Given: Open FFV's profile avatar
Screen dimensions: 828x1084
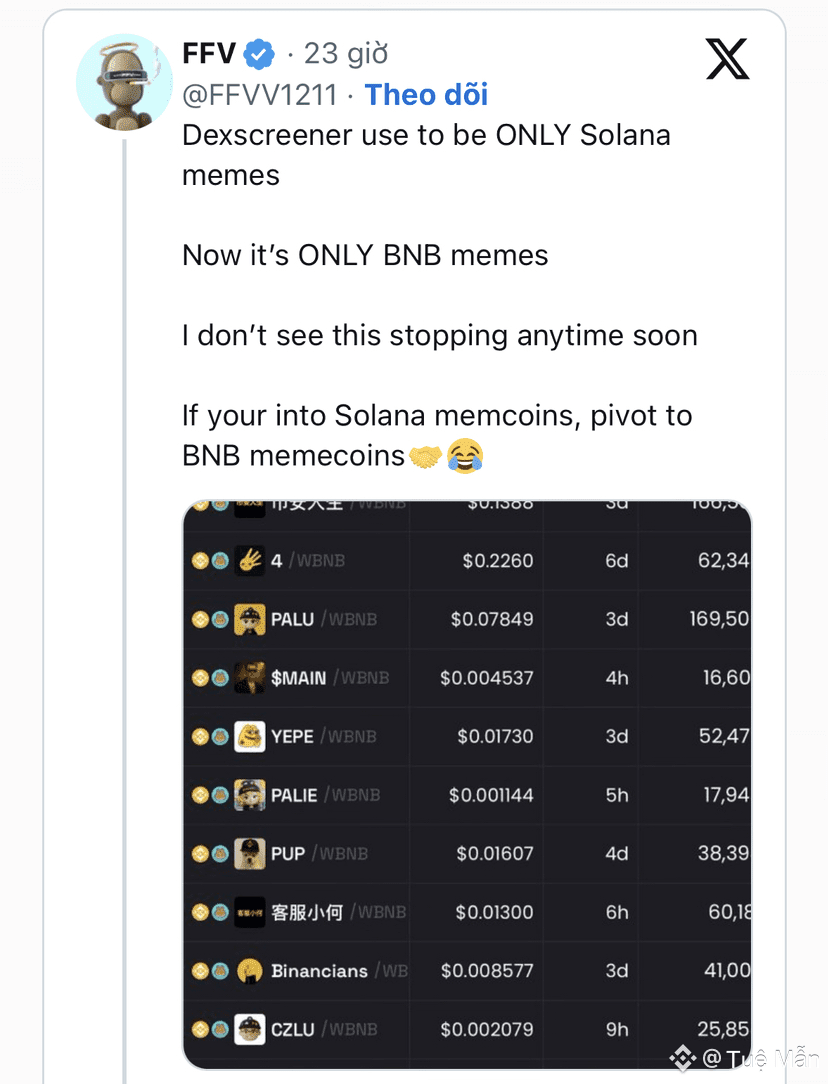Looking at the screenshot, I should point(124,82).
